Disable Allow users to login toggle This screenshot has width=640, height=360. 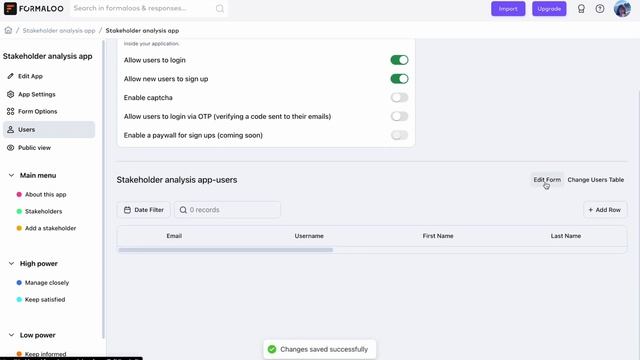pyautogui.click(x=399, y=60)
